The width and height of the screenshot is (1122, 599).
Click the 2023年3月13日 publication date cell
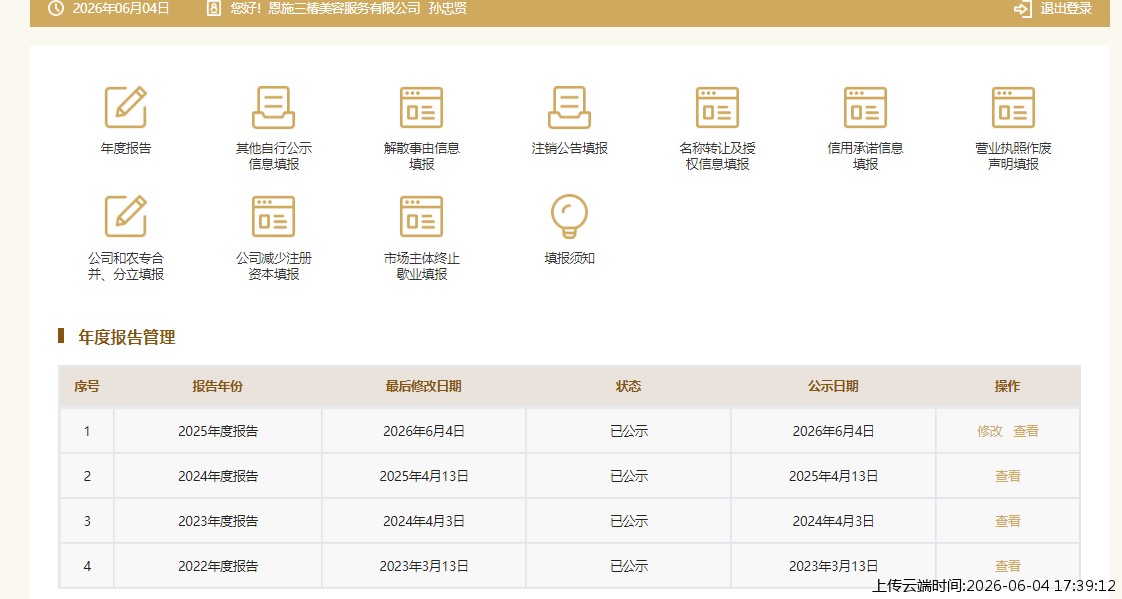click(833, 566)
